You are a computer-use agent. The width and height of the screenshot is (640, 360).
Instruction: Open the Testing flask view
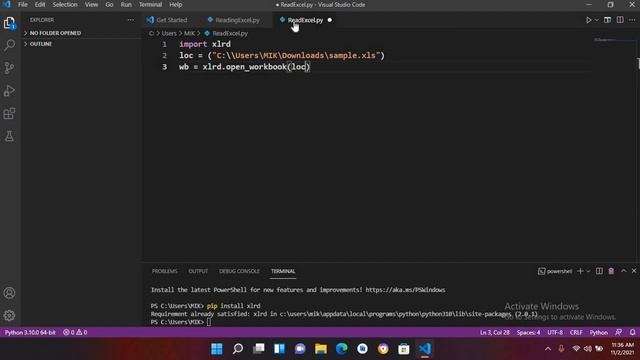coord(9,136)
